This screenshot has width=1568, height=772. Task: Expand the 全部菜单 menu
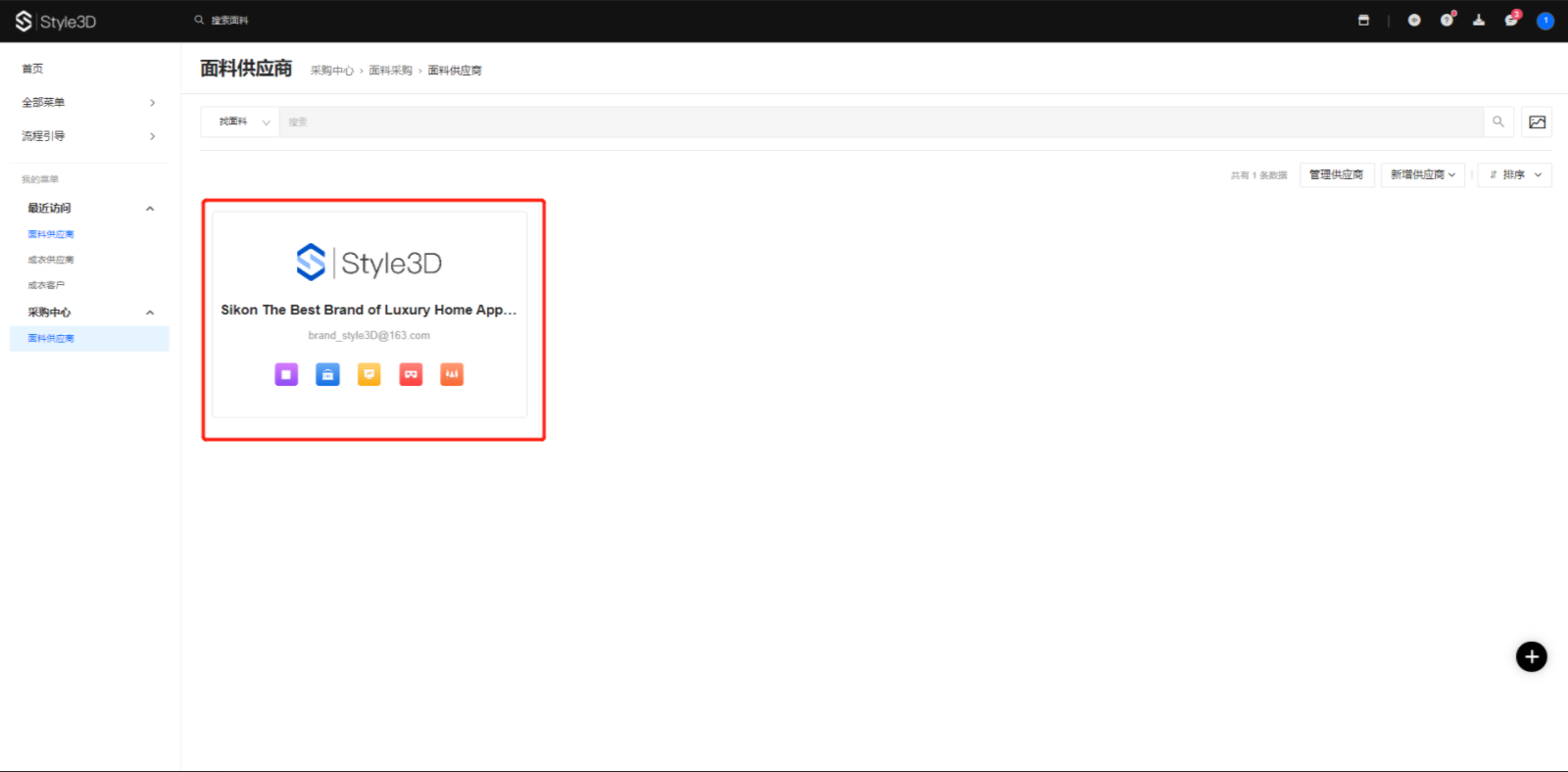coord(88,103)
